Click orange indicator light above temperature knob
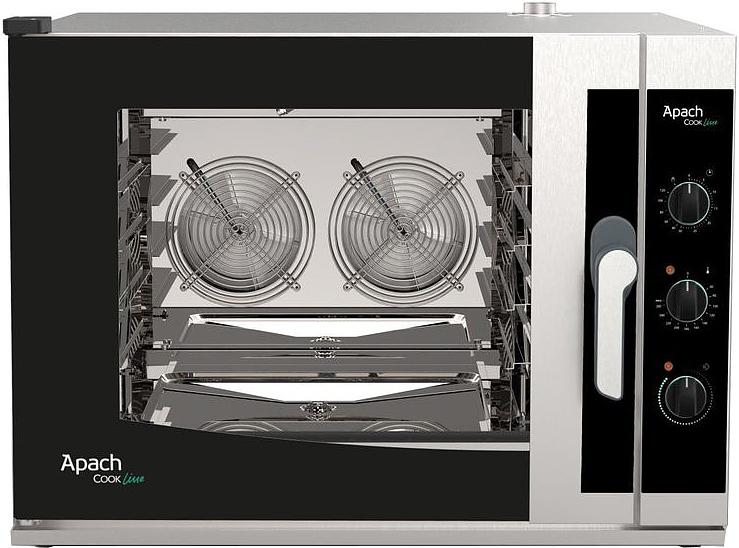This screenshot has height=548, width=739. (669, 270)
